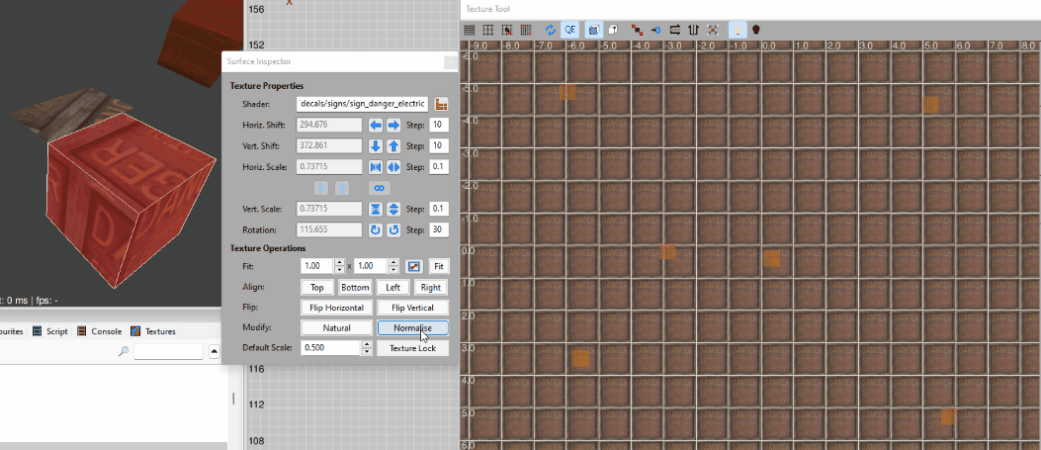Viewport: 1041px width, 450px height.
Task: Toggle the scale link chain icon
Action: tap(378, 188)
